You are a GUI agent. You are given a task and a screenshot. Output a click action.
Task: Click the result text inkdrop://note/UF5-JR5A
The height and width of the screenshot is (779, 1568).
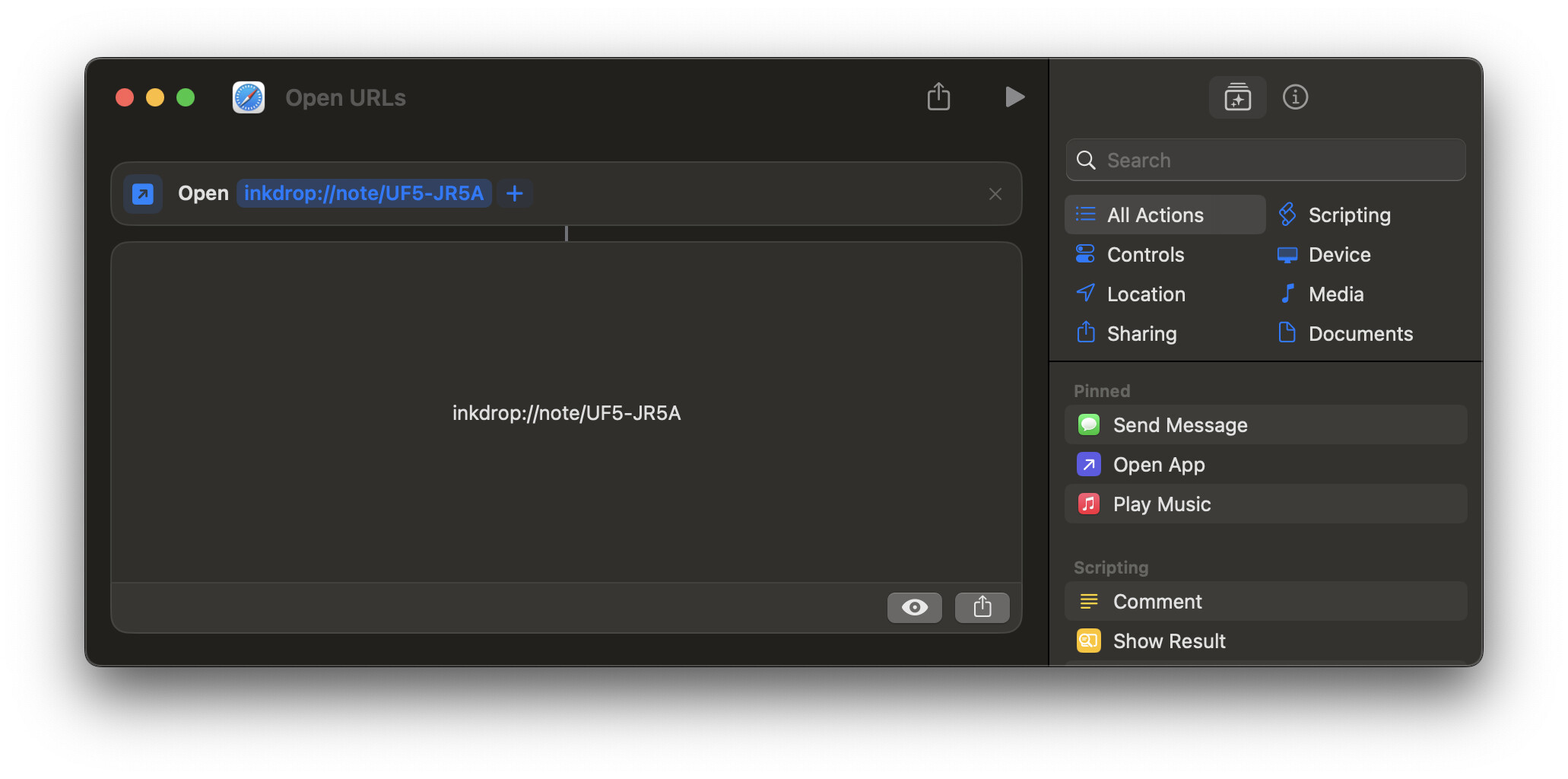point(567,413)
